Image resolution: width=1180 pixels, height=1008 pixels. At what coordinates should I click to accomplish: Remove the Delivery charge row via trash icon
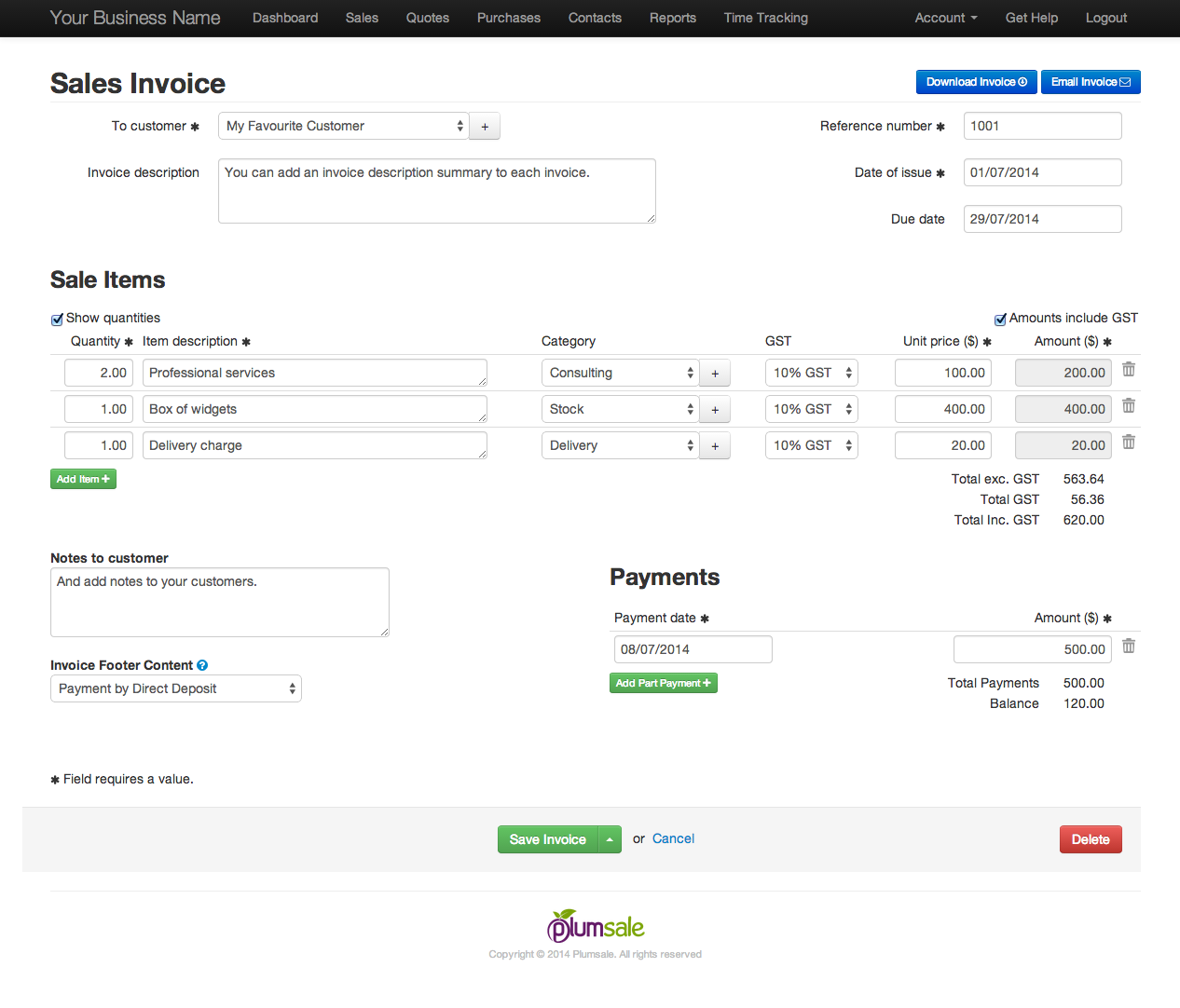(x=1129, y=443)
